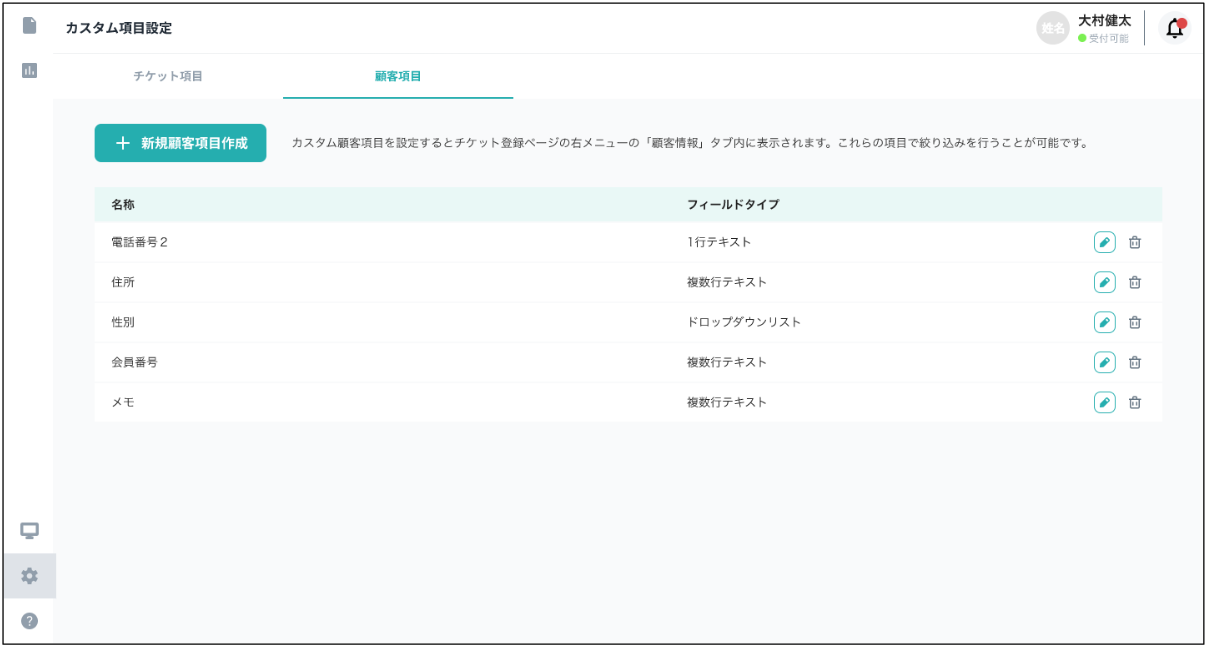
Task: Open the monitor icon in sidebar
Action: point(29,530)
